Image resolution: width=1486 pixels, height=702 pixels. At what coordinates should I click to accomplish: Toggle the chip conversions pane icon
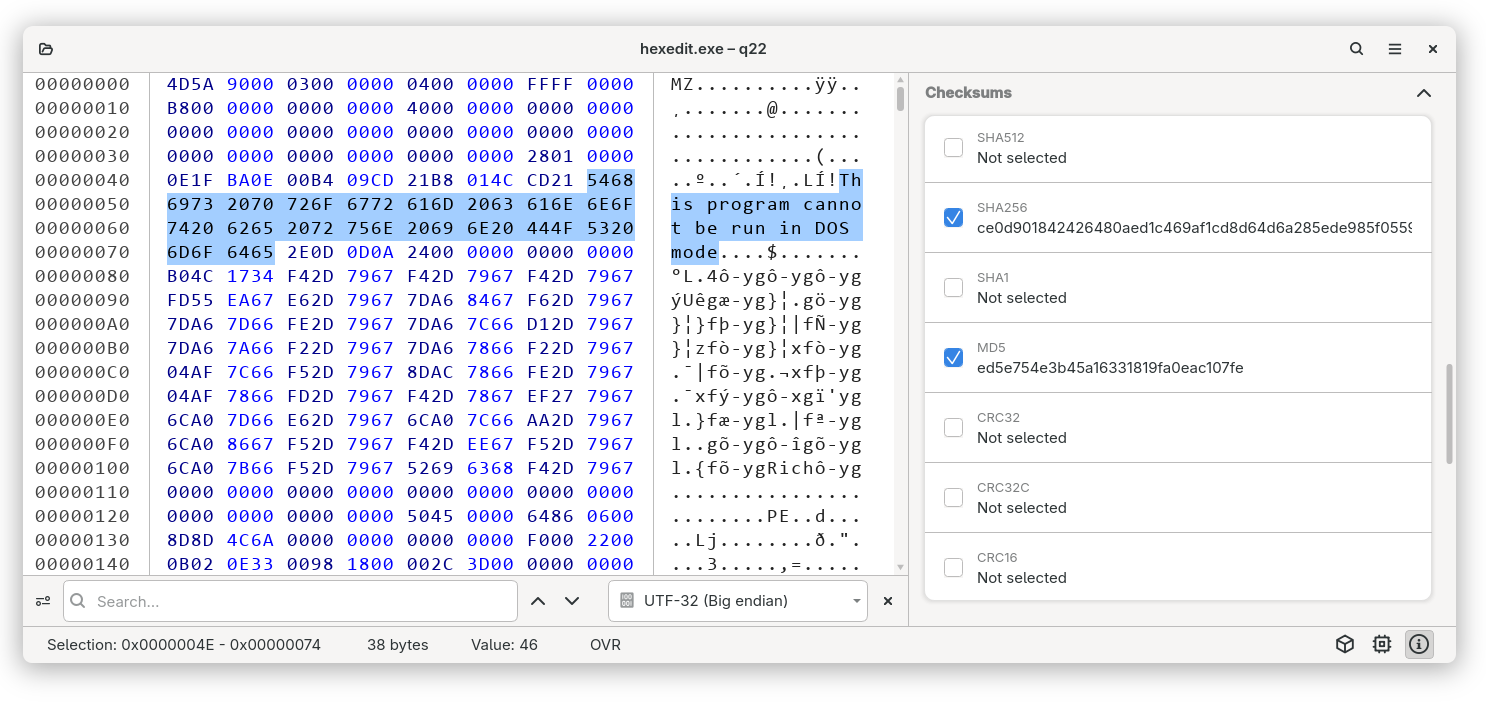point(1382,645)
